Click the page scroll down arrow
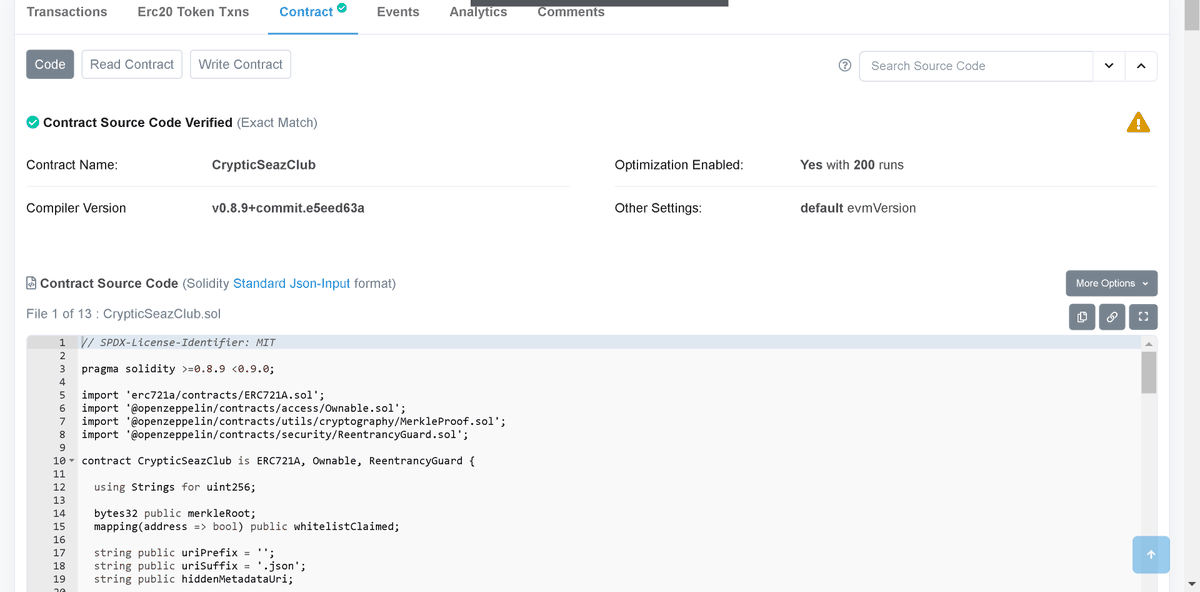Viewport: 1200px width, 592px height. 1190,583
